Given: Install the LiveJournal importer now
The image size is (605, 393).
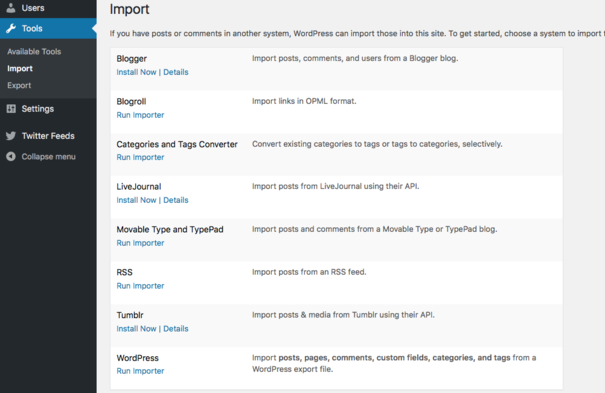Looking at the screenshot, I should click(136, 200).
